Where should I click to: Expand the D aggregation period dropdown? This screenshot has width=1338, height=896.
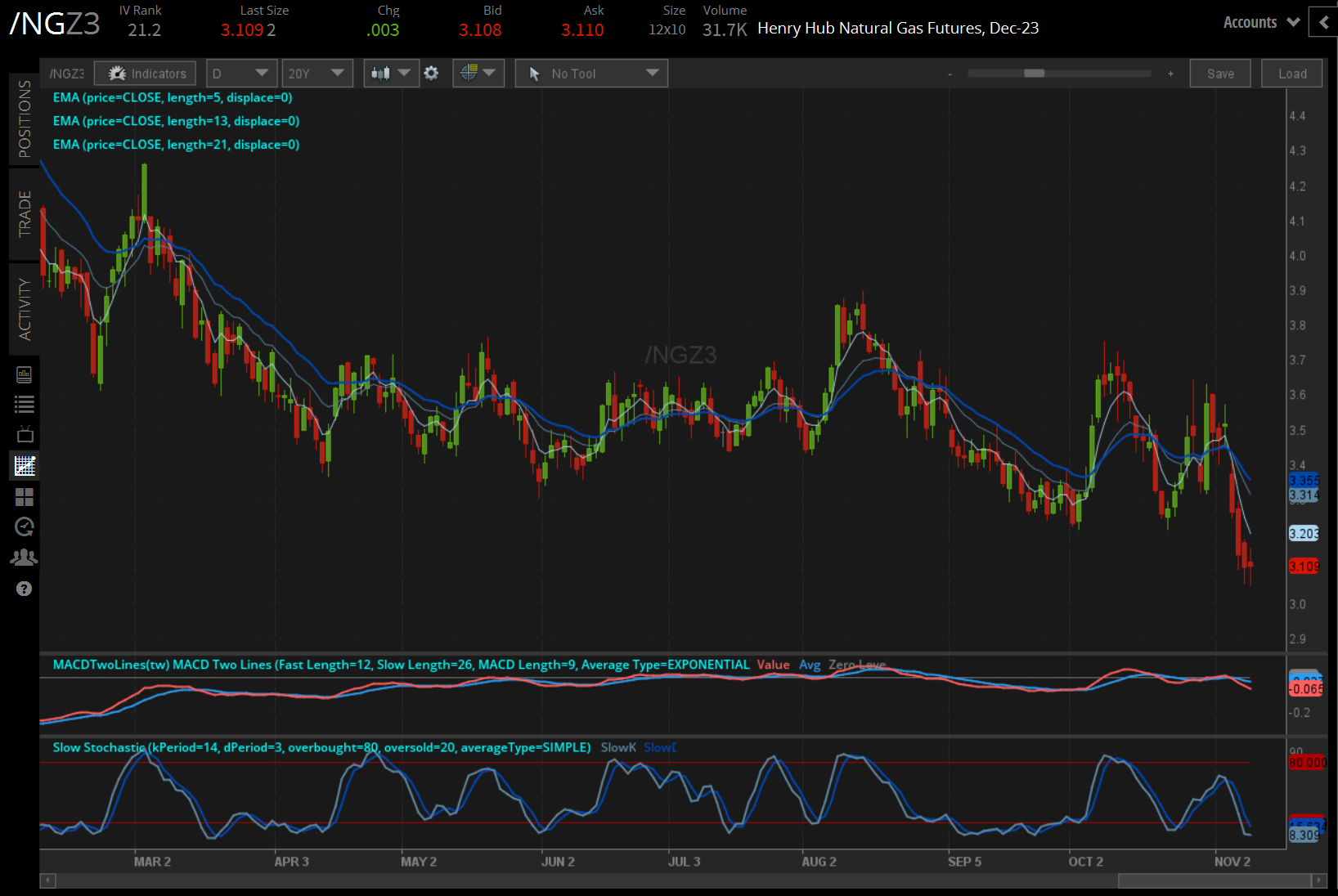241,74
